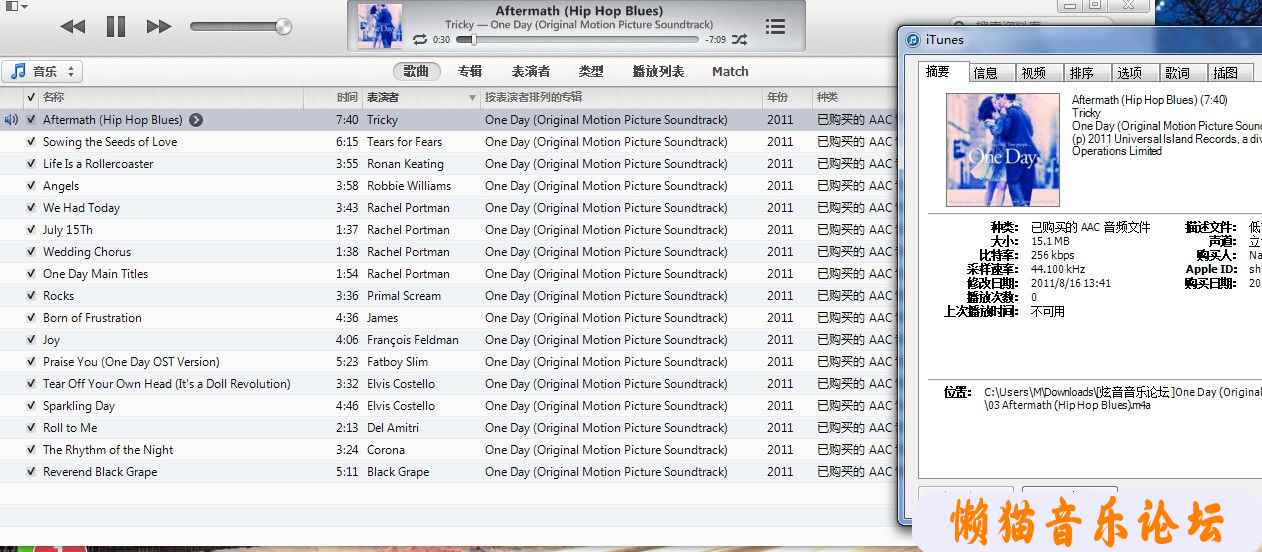Click the artist Corona
Viewport: 1262px width, 552px height.
click(x=386, y=450)
